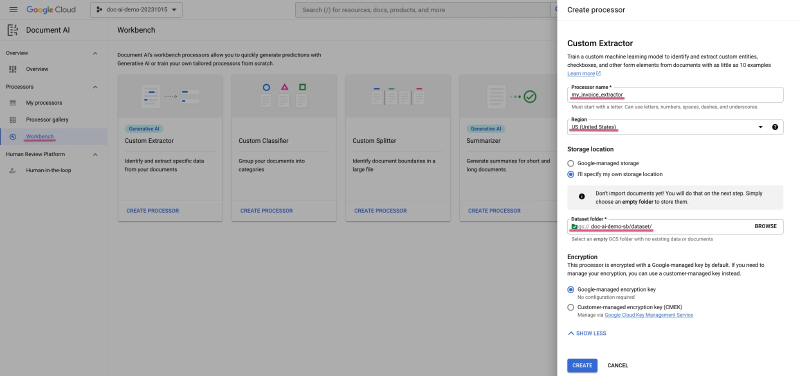Click the info icon in the notice
The width and height of the screenshot is (800, 376).
582,196
